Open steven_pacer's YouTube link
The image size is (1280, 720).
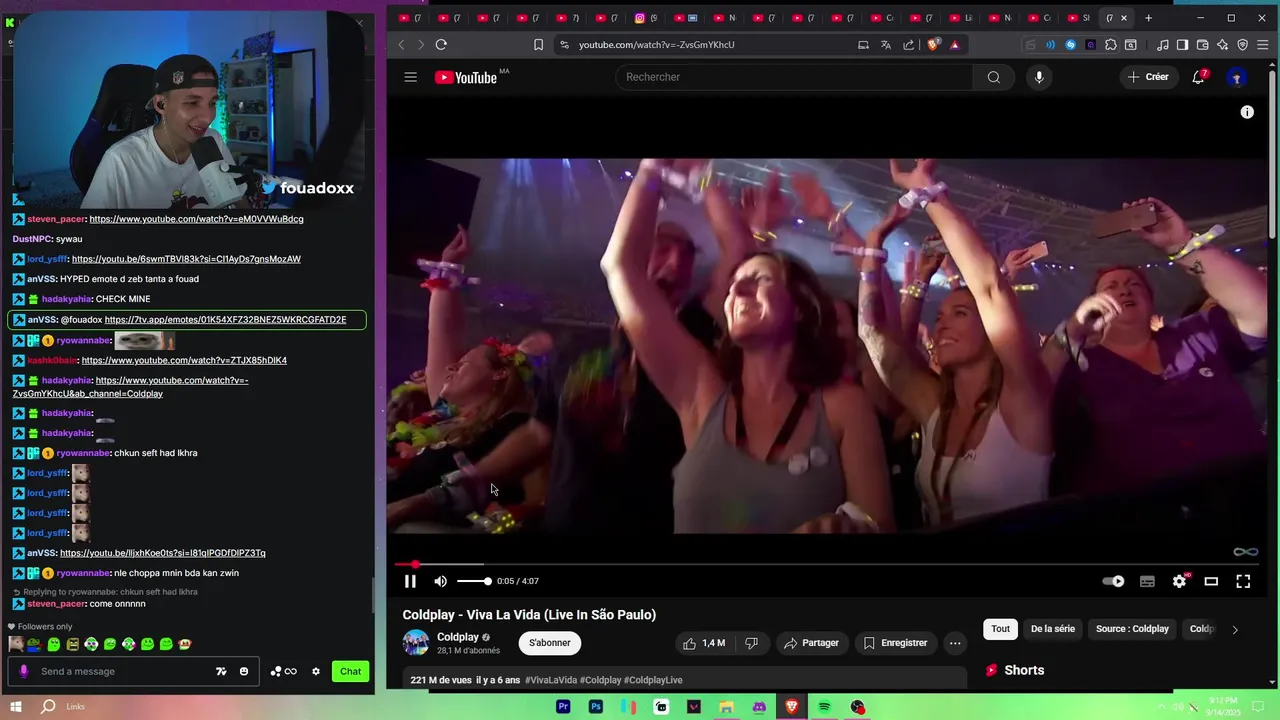[x=196, y=219]
